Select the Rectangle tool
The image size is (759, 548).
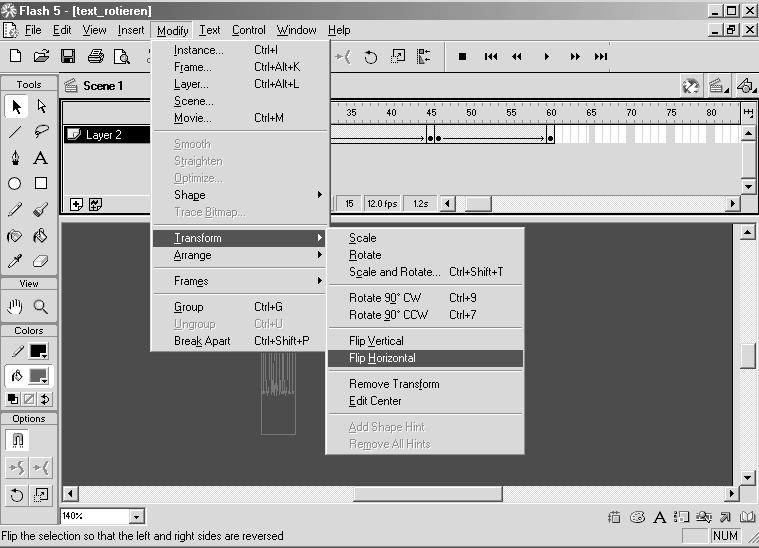(x=41, y=183)
